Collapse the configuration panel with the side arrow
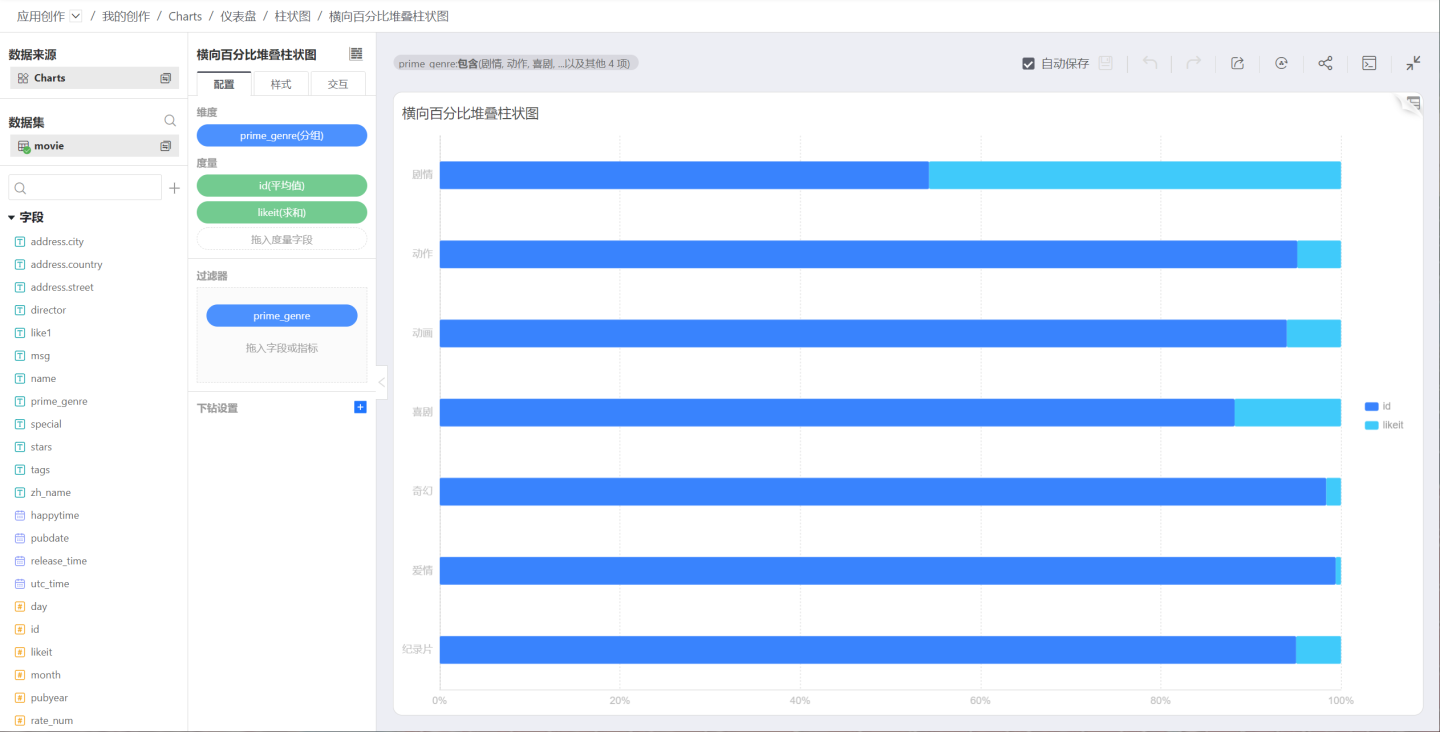 tap(381, 383)
